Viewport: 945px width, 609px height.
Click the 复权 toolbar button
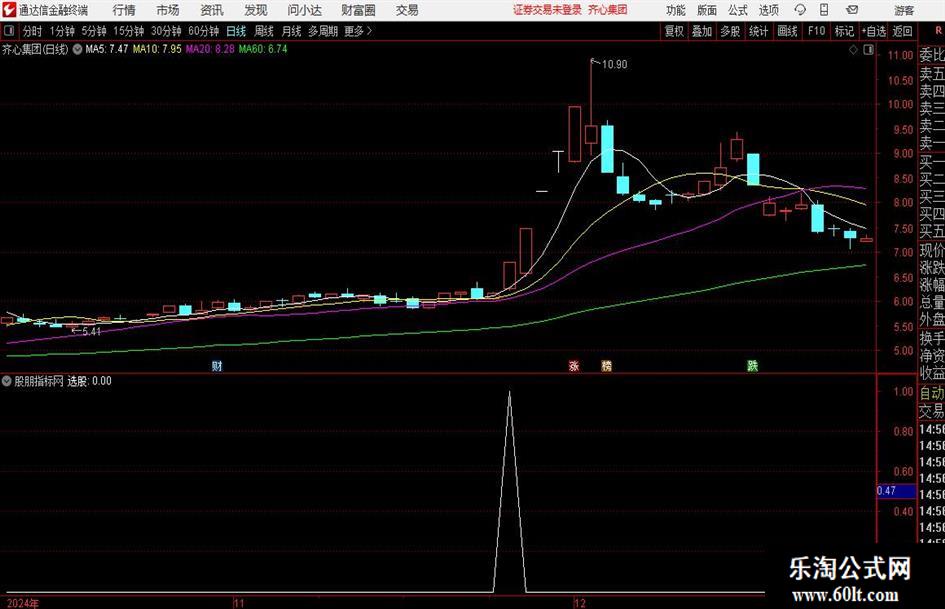coord(674,31)
